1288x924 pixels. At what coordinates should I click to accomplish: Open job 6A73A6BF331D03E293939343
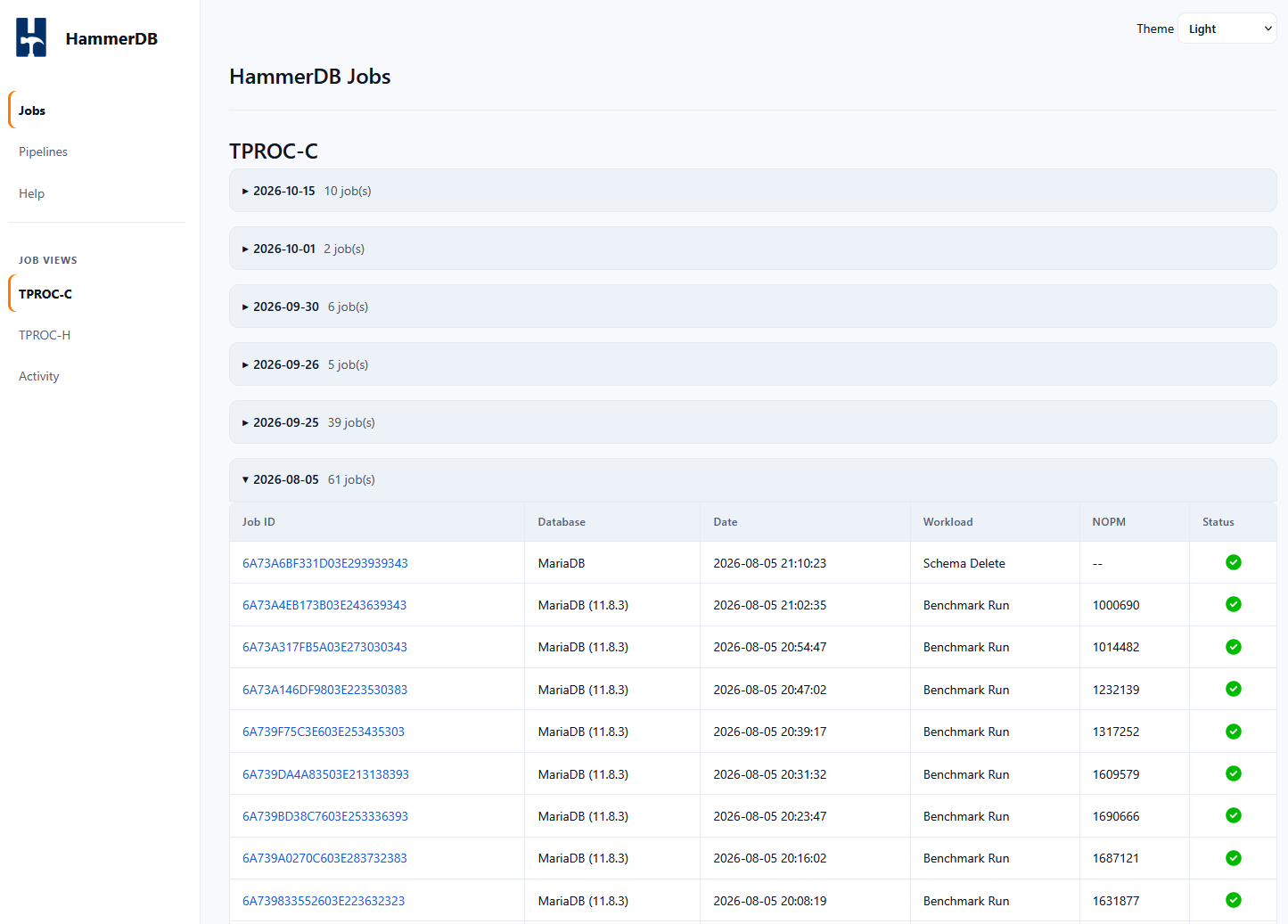[x=325, y=563]
